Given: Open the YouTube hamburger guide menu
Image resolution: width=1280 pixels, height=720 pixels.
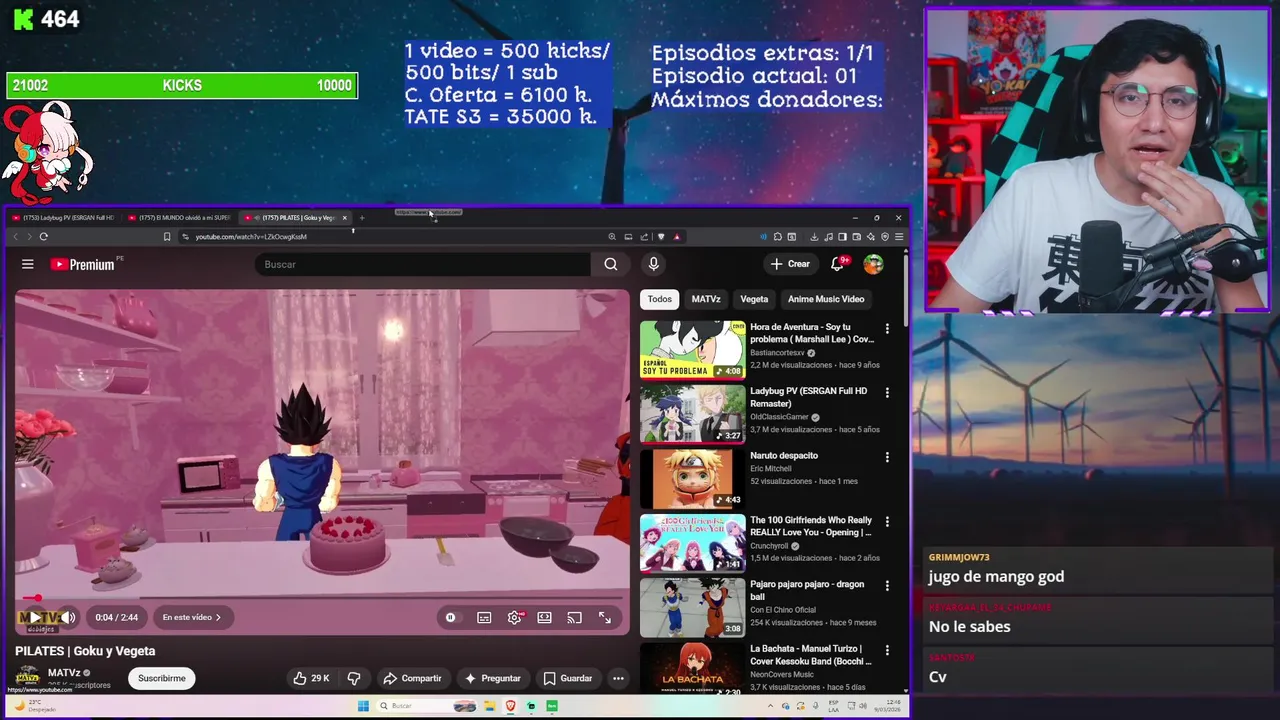Looking at the screenshot, I should (28, 264).
